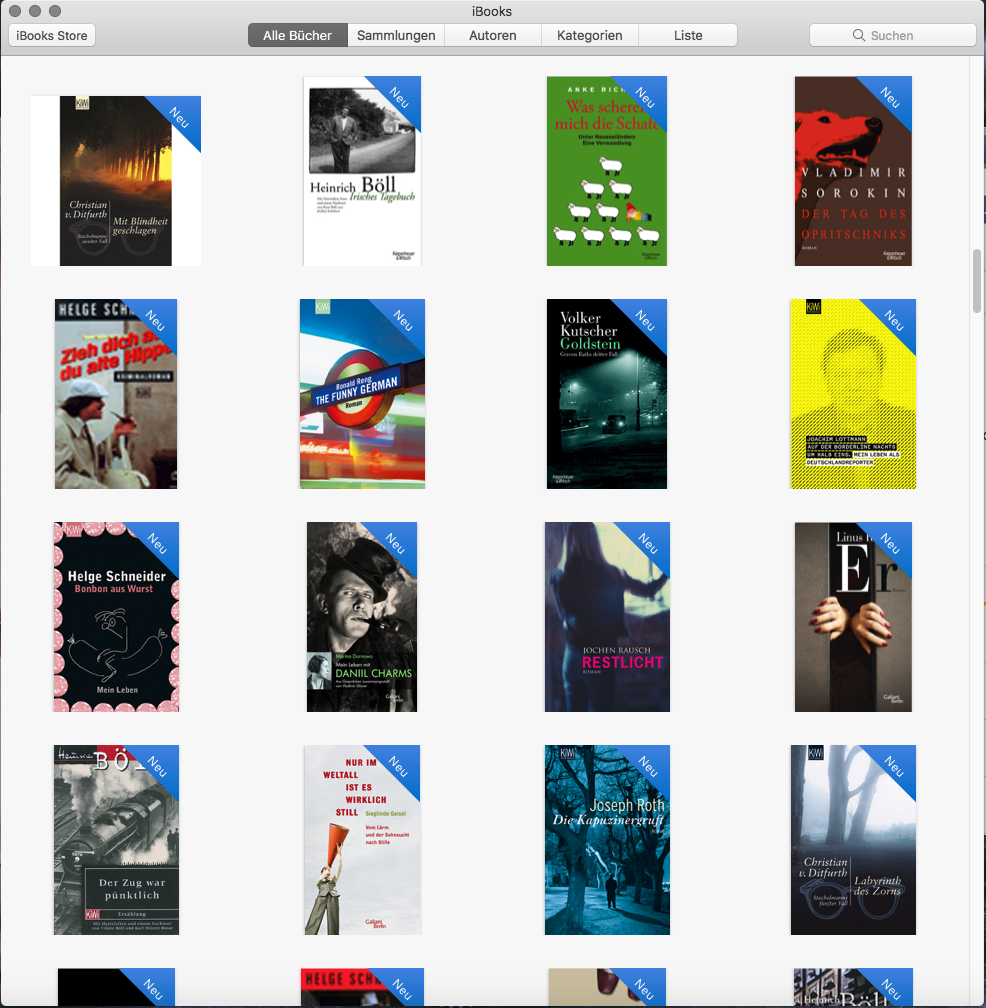
Task: Open Joseph Roth's Die Kapuzinergruft
Action: 607,840
